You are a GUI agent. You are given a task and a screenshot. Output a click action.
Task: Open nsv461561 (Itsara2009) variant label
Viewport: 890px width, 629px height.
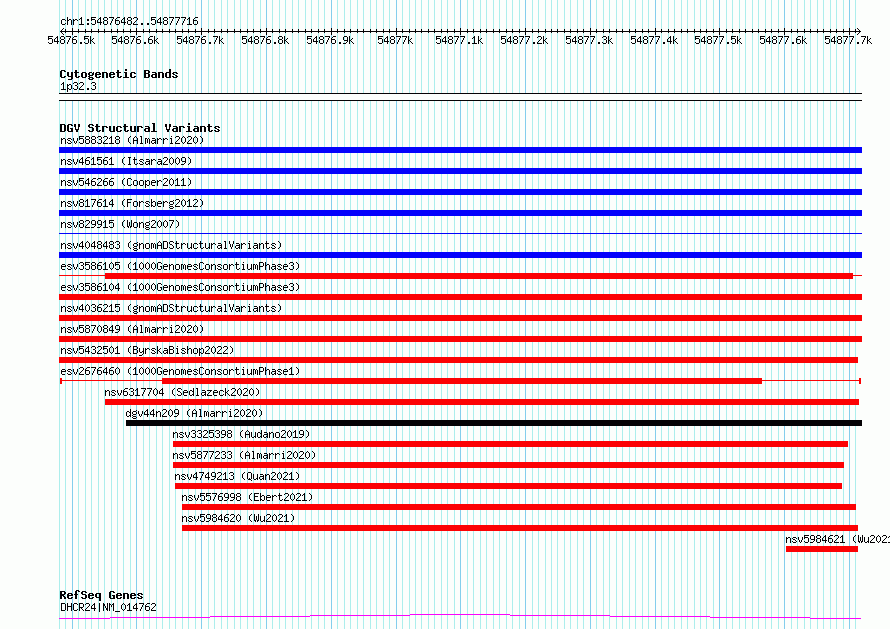point(126,161)
